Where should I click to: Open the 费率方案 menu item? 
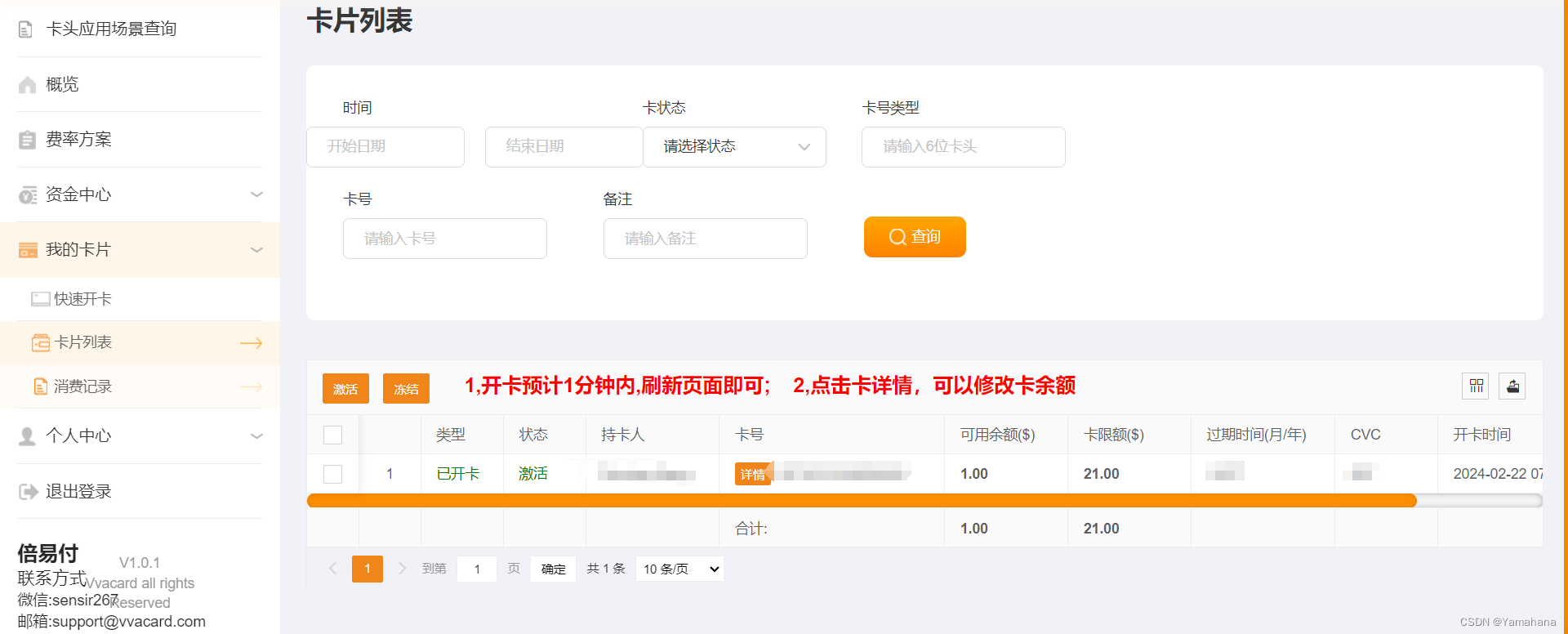click(140, 140)
